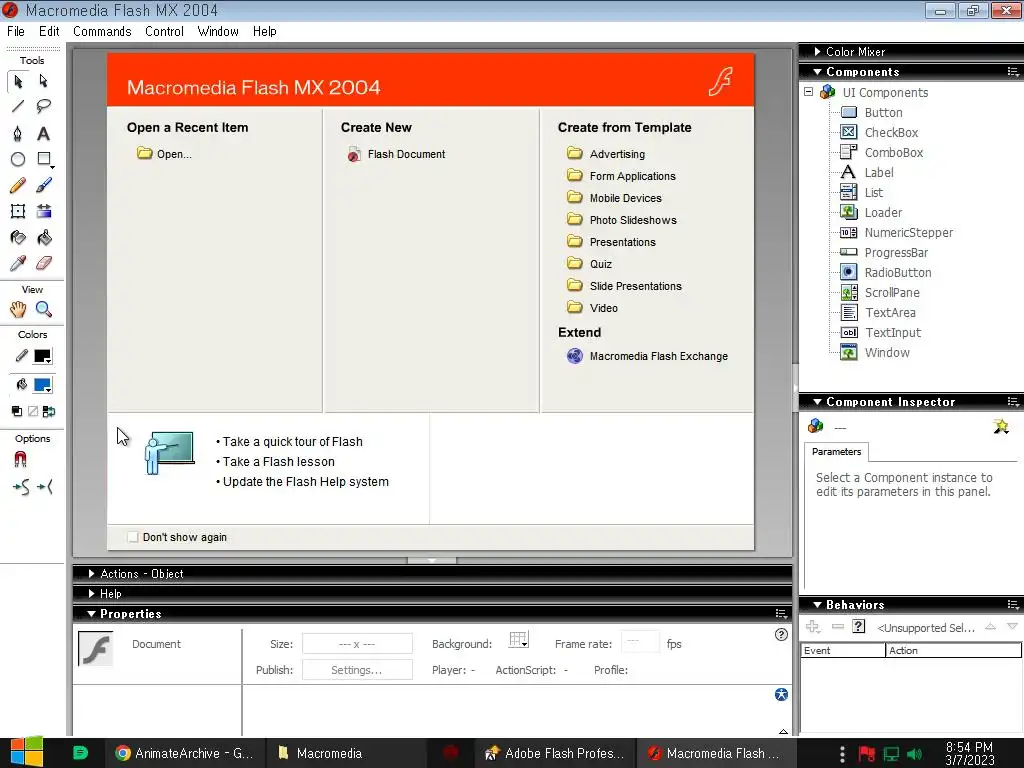Select the Pencil tool
Image resolution: width=1024 pixels, height=768 pixels.
(18, 185)
